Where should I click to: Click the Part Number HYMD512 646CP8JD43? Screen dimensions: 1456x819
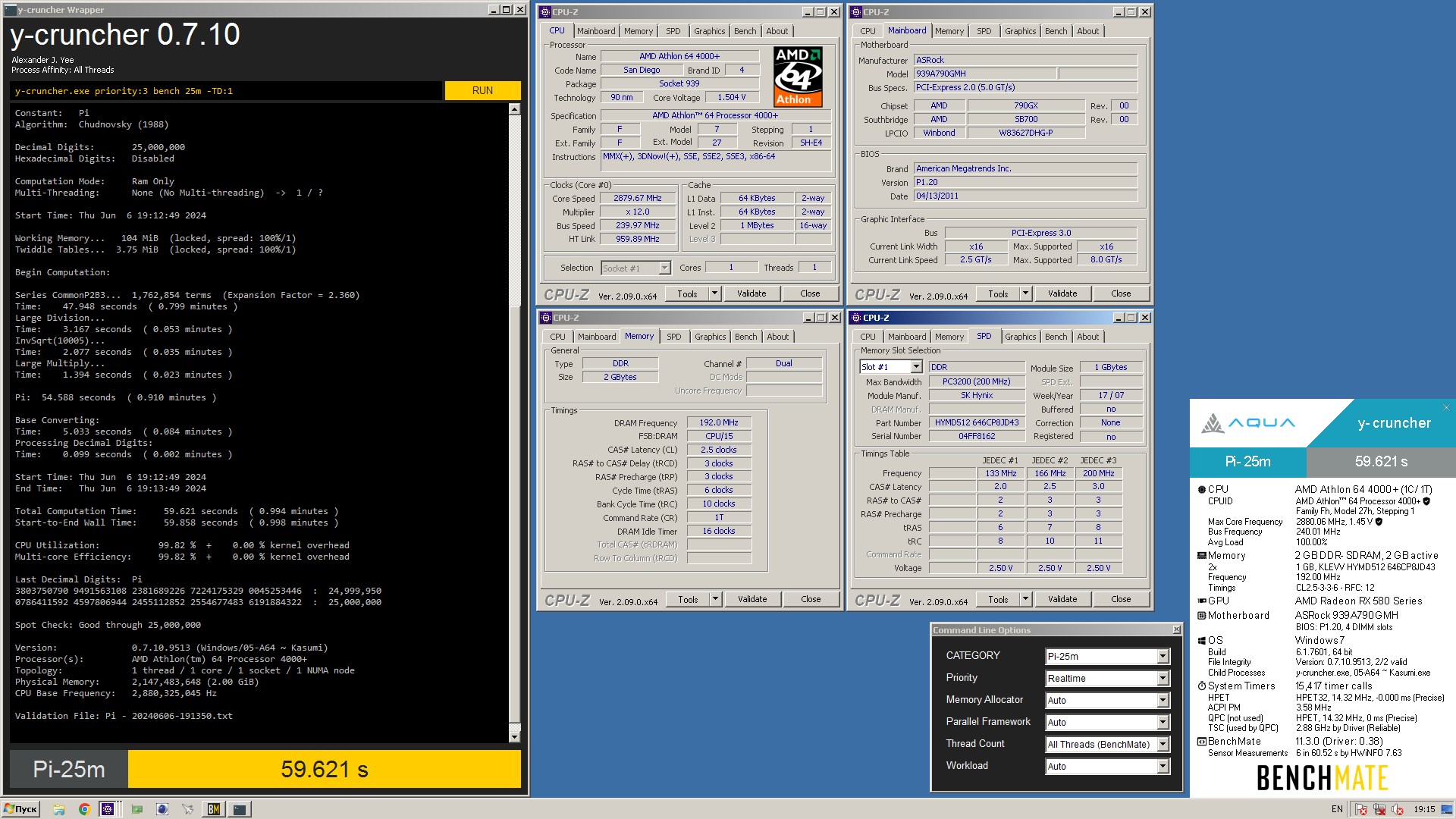[x=977, y=422]
